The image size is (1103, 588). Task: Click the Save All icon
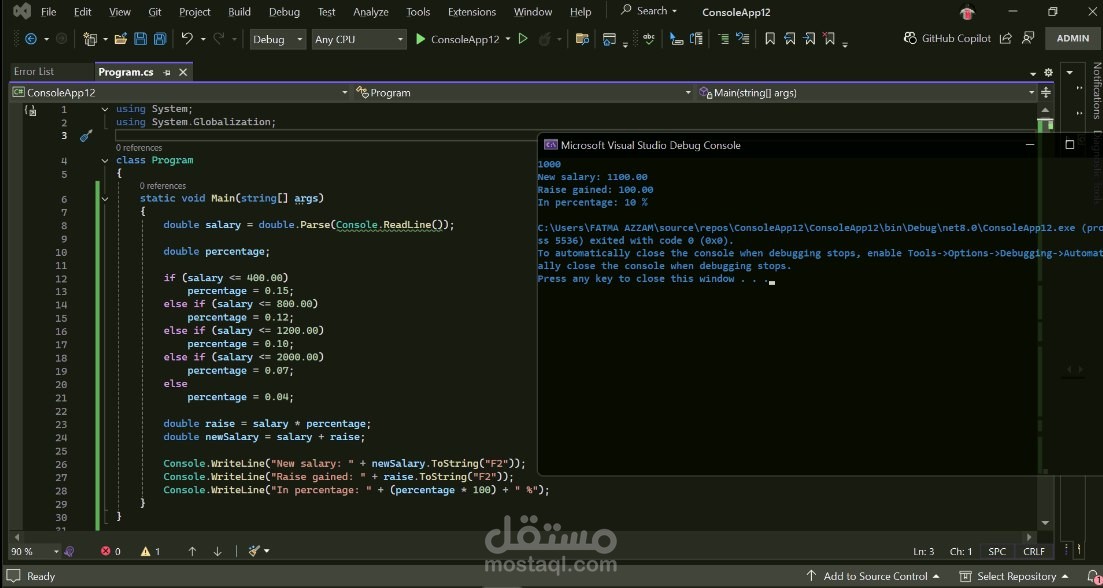[x=160, y=39]
